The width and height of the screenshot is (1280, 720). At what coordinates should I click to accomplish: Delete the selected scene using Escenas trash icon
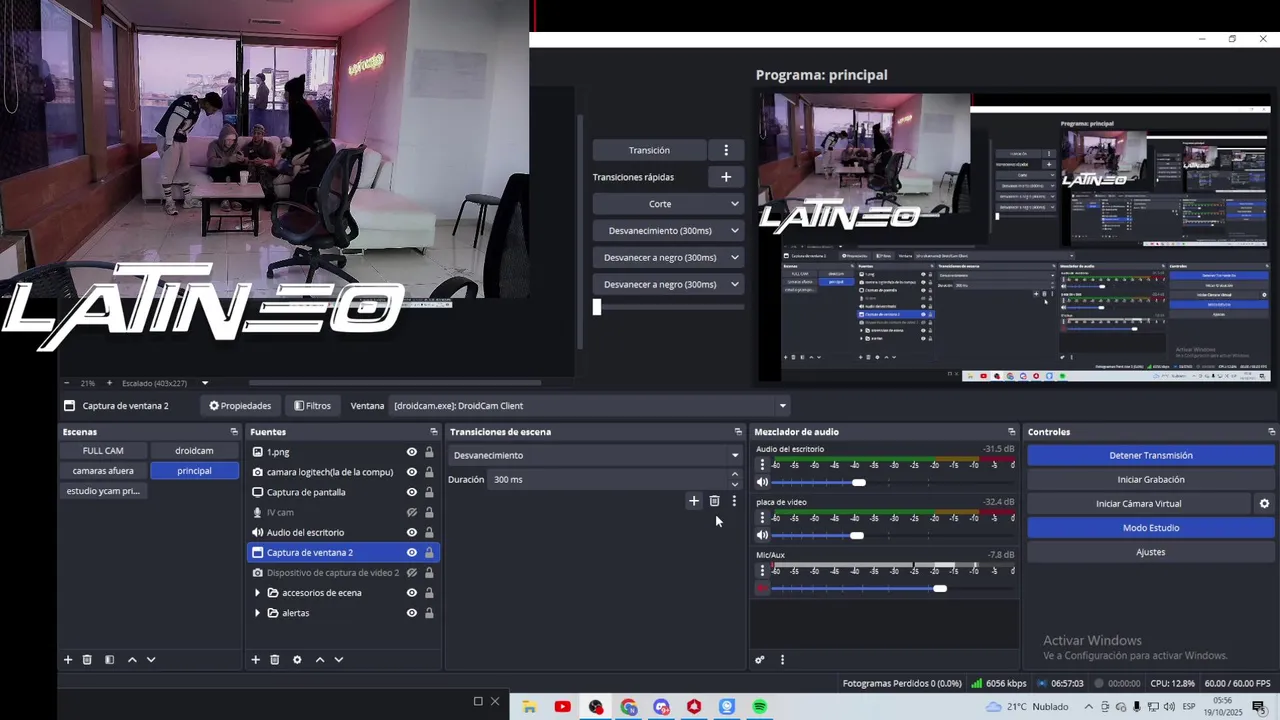87,660
